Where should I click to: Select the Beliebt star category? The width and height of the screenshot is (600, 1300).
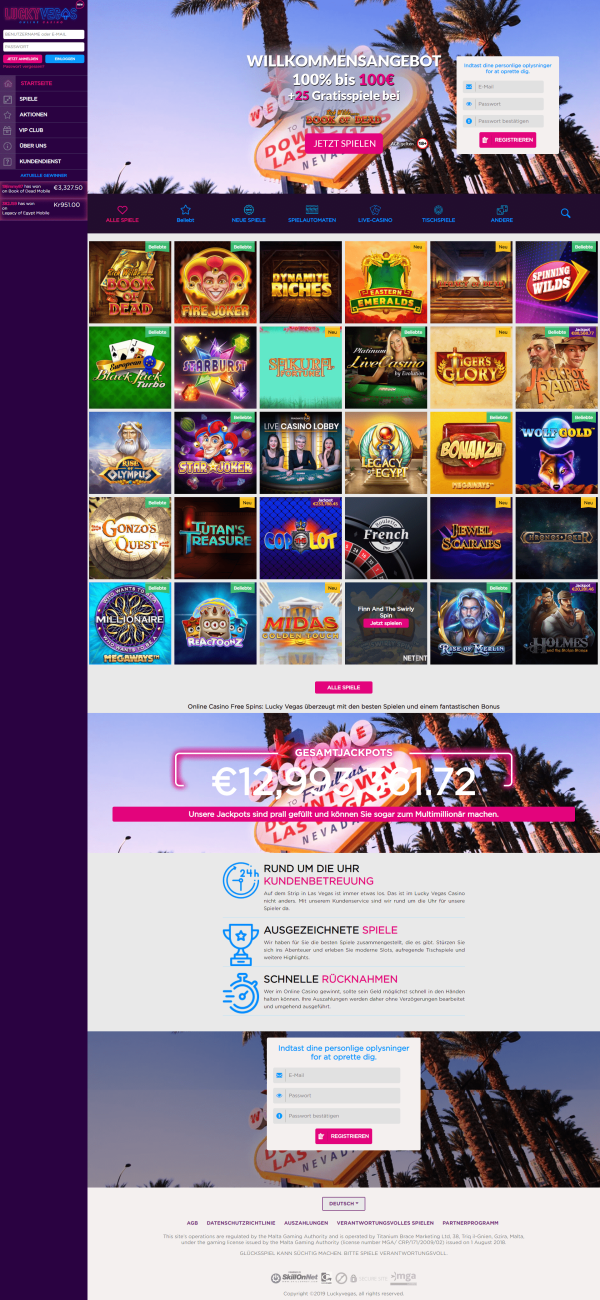click(x=185, y=213)
